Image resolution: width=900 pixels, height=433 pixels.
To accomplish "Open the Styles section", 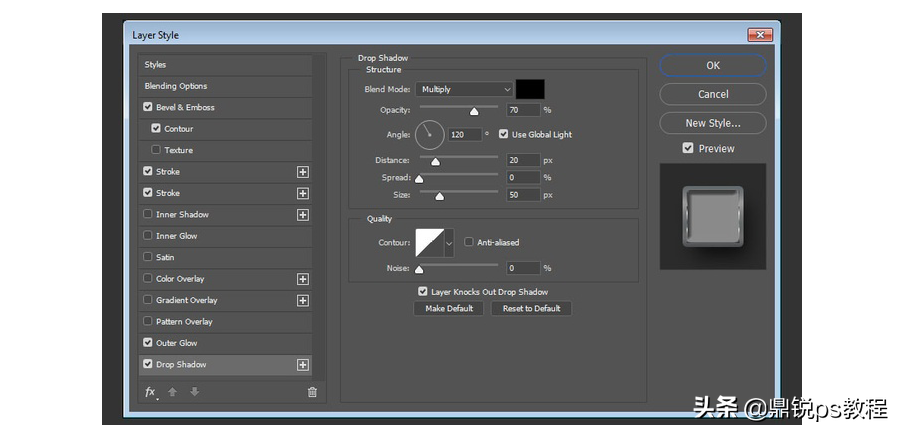I will point(225,65).
